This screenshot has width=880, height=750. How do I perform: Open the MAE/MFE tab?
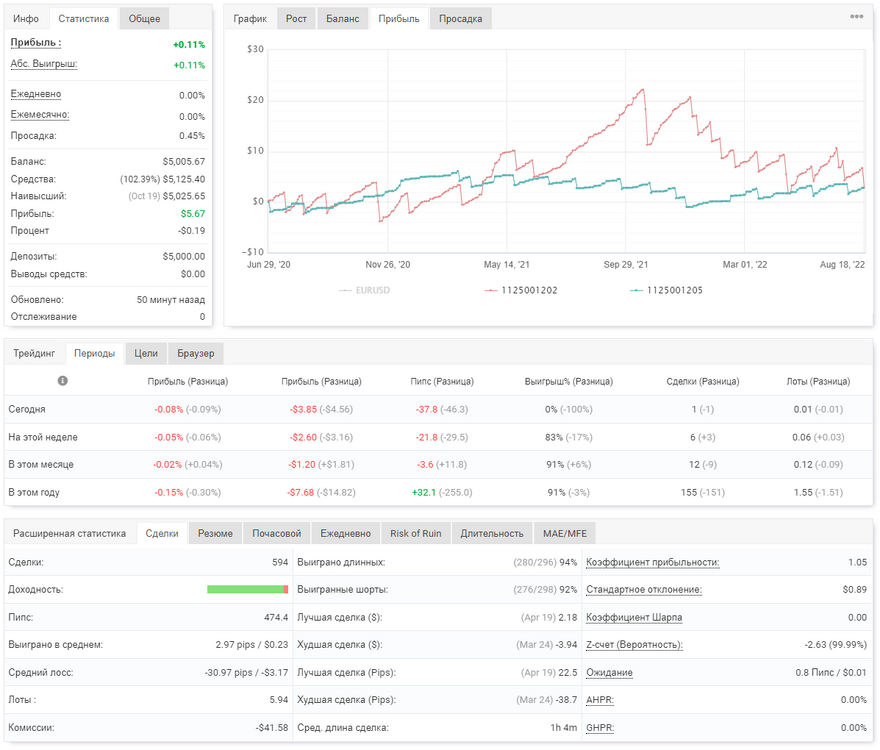[565, 533]
